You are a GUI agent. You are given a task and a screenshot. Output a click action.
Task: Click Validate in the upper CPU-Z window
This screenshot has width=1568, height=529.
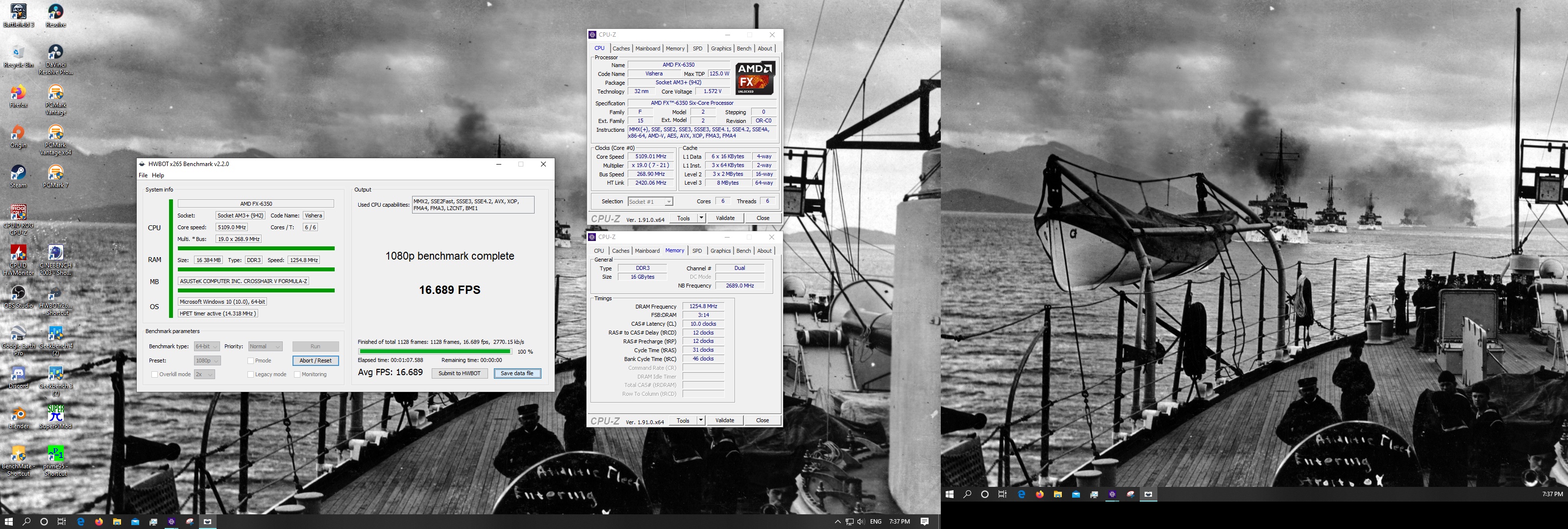725,218
